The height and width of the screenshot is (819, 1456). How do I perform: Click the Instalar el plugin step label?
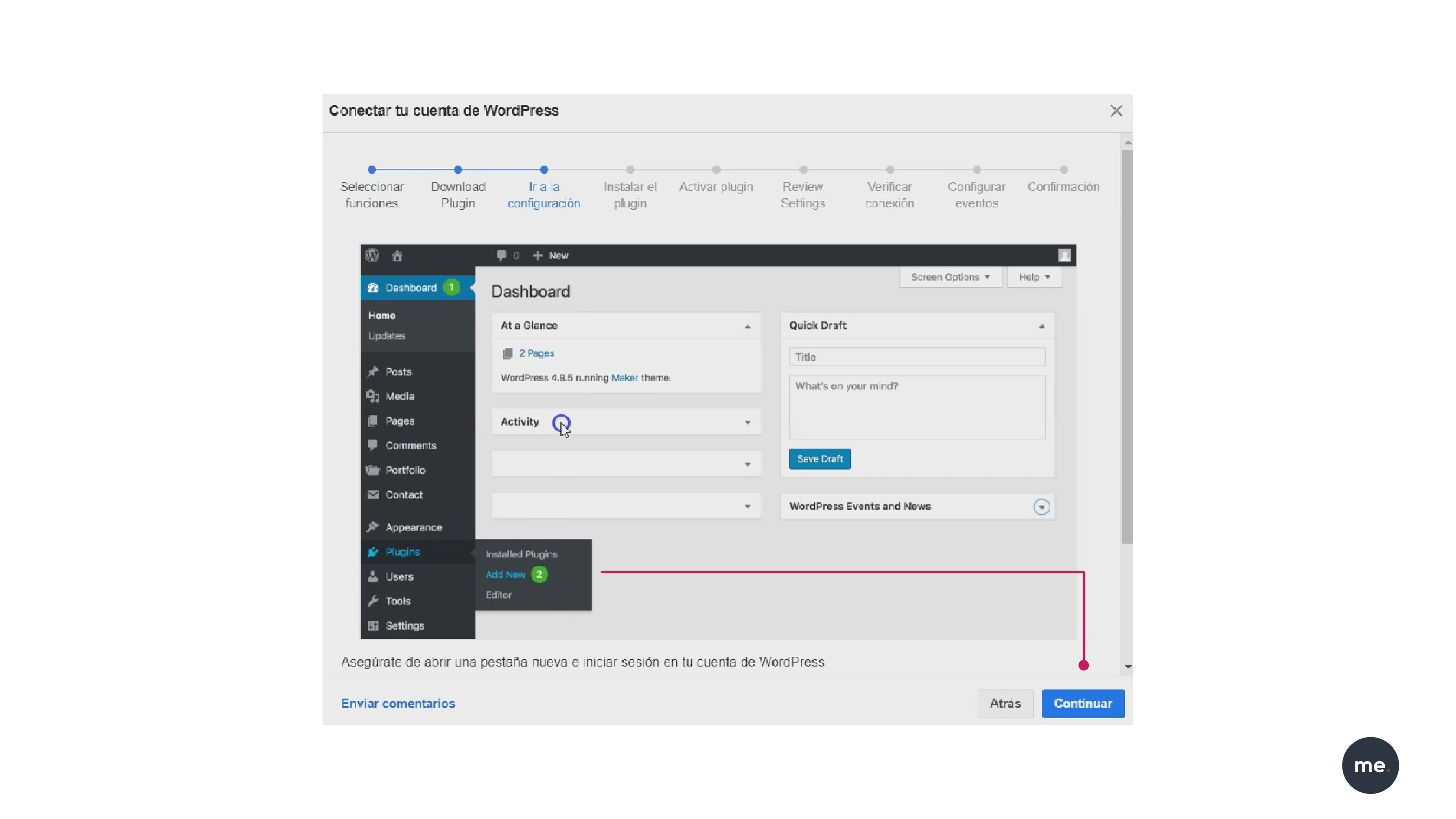tap(630, 195)
